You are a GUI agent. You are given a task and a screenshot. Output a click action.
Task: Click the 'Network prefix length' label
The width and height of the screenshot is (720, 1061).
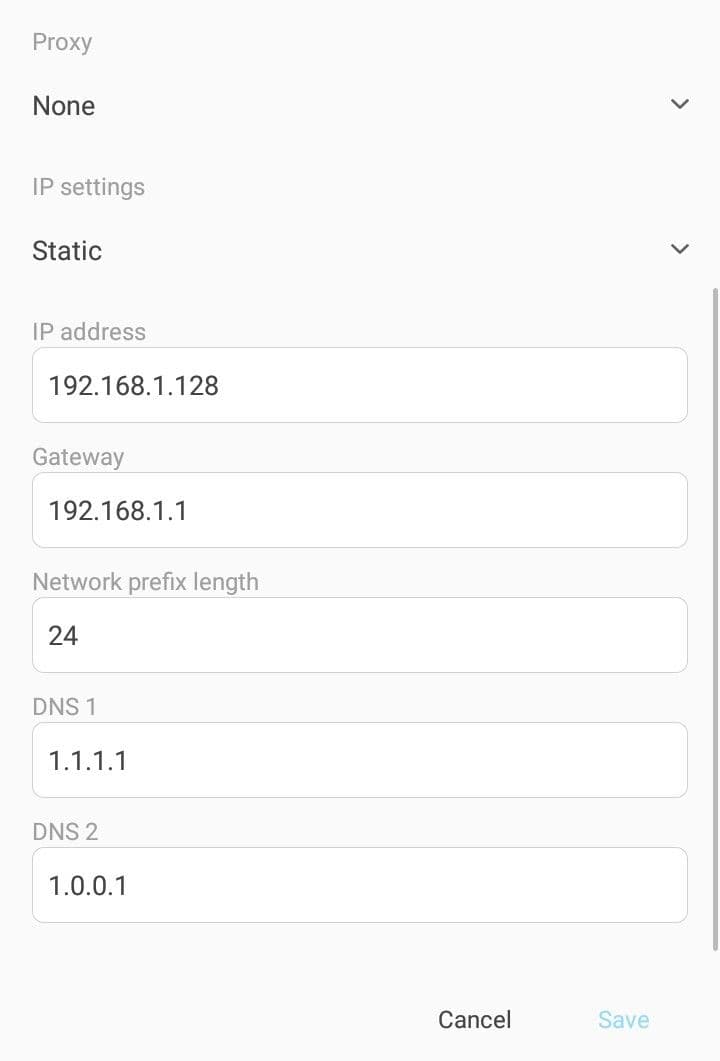coord(145,582)
